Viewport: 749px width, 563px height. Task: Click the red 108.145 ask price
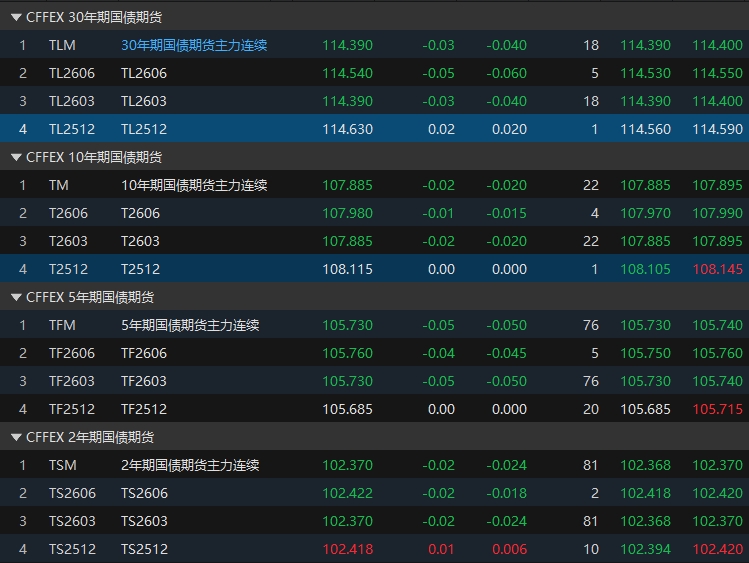(x=717, y=269)
